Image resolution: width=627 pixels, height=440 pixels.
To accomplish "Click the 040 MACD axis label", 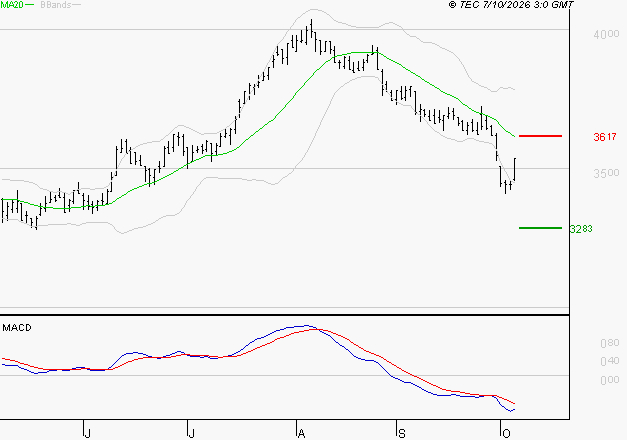I will (x=610, y=361).
